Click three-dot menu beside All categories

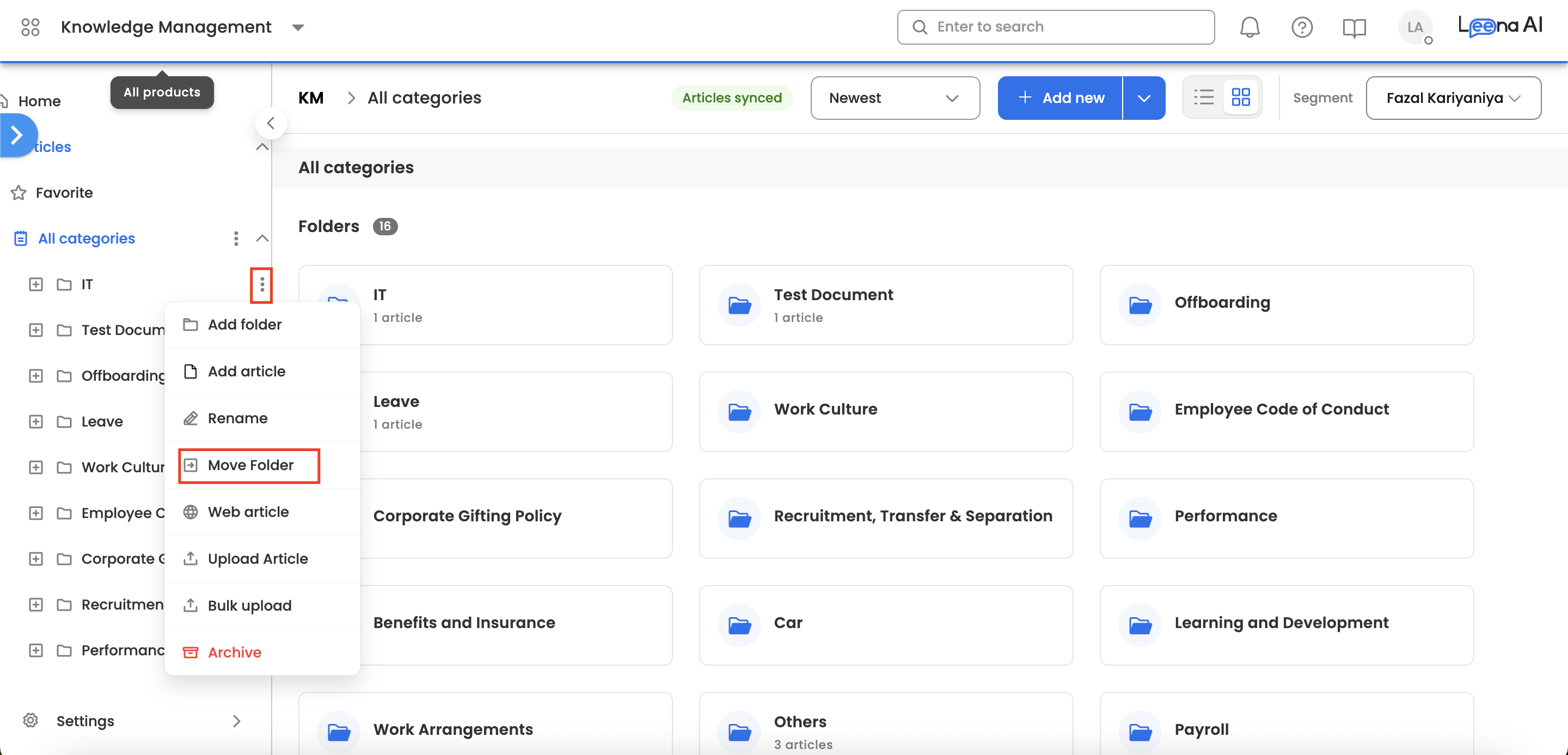236,239
